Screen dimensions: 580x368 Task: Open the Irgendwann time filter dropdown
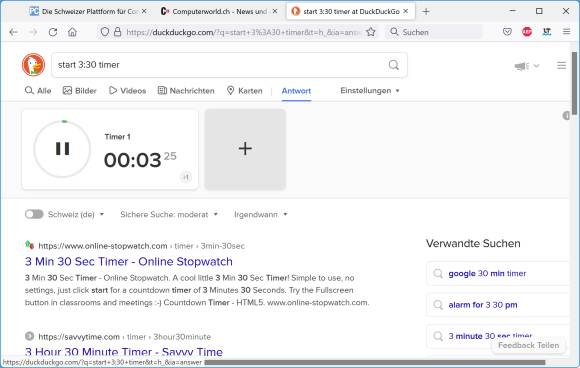point(261,215)
